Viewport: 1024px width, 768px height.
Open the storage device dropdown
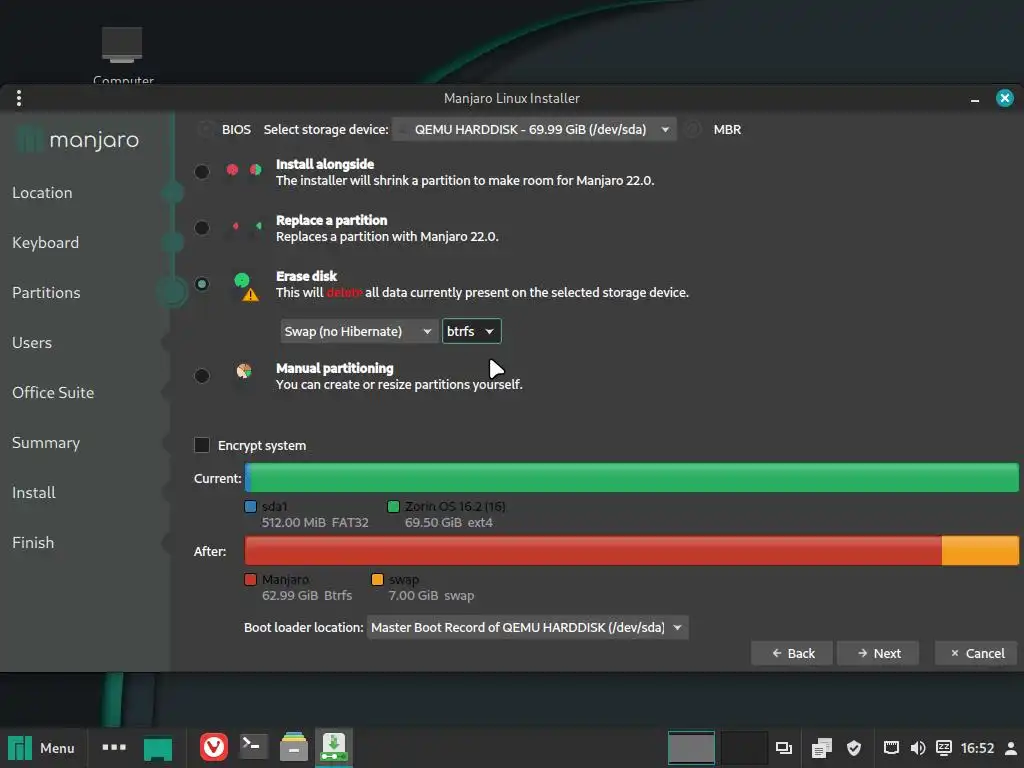[534, 129]
